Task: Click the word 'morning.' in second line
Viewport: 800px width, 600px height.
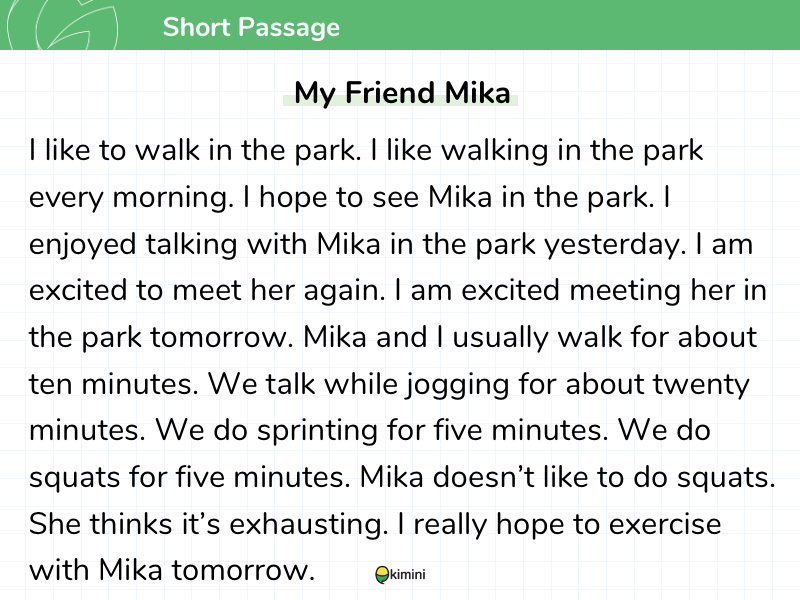Action: [x=173, y=197]
